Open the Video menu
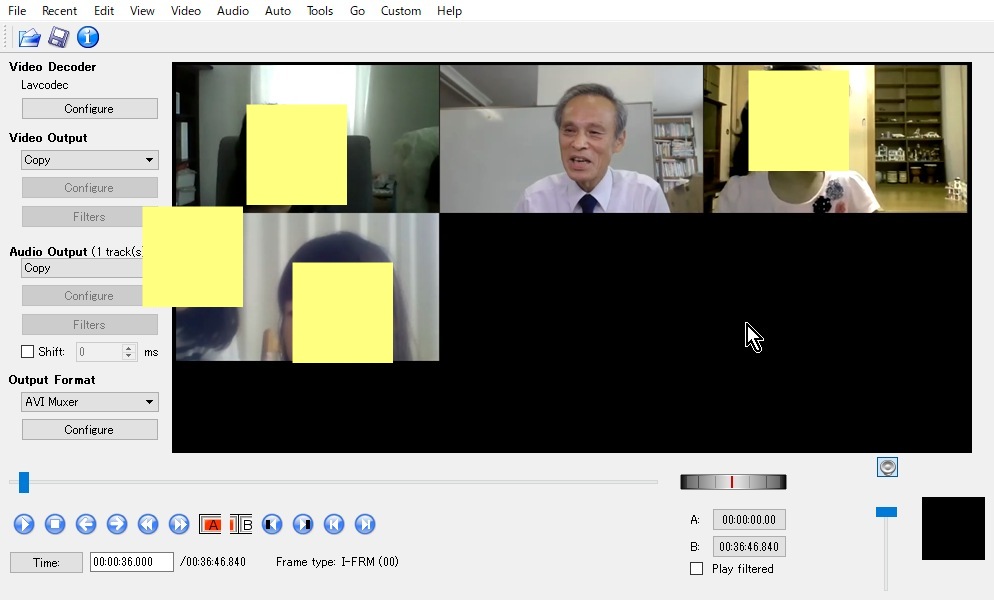 point(186,11)
